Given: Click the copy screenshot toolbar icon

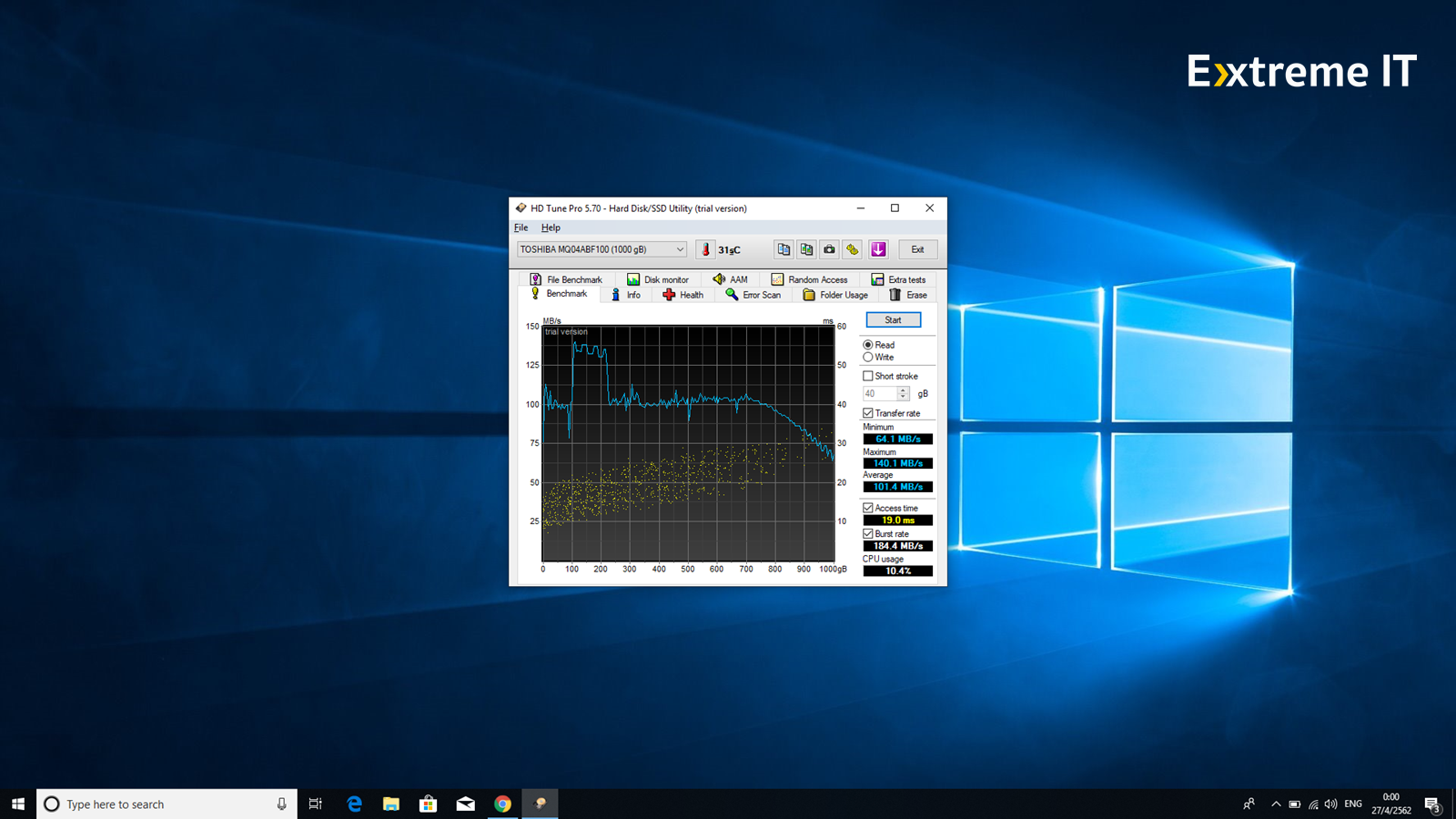Looking at the screenshot, I should pos(806,249).
